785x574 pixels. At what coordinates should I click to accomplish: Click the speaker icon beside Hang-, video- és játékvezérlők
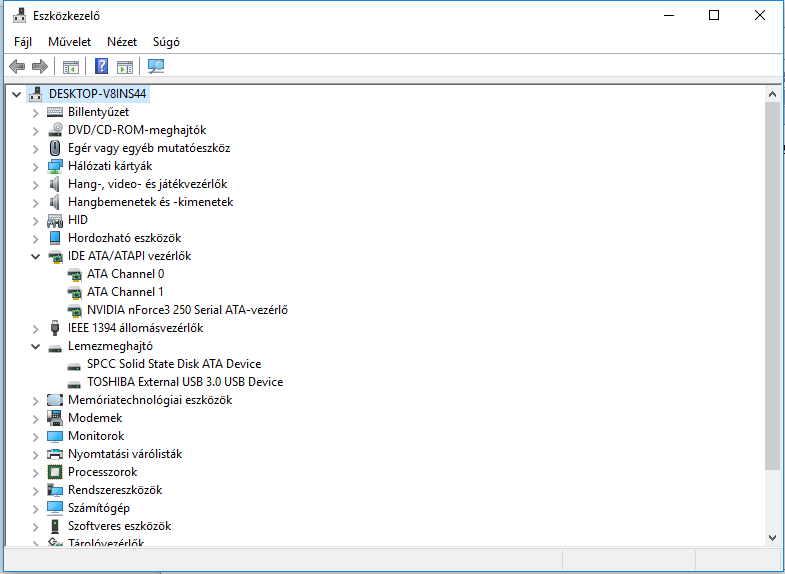[x=55, y=184]
